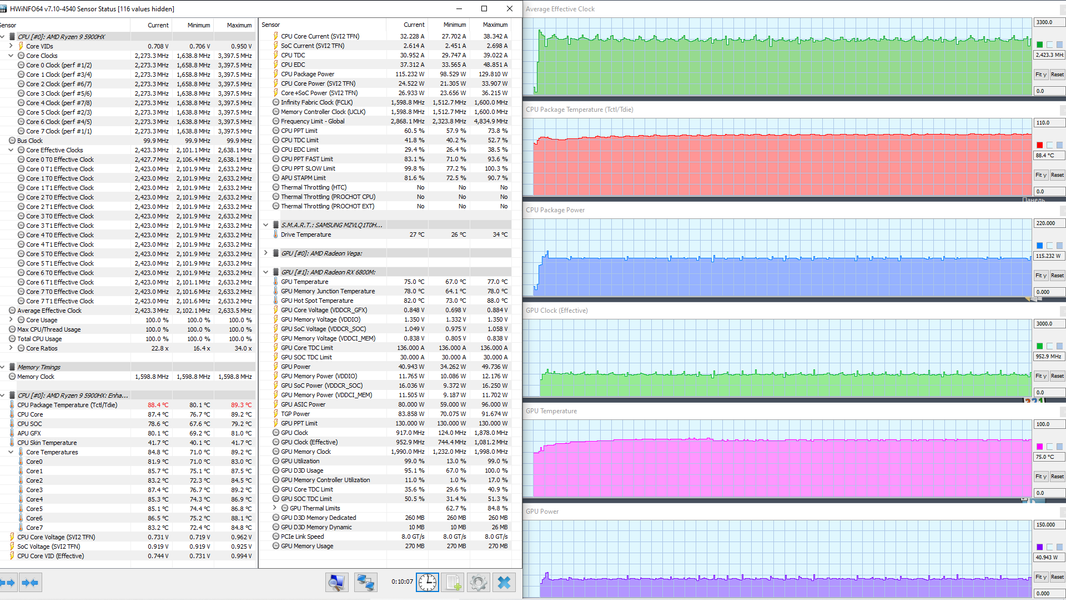
Task: Pick the red swatch in CPU Package Temperature graph
Action: (1039, 145)
